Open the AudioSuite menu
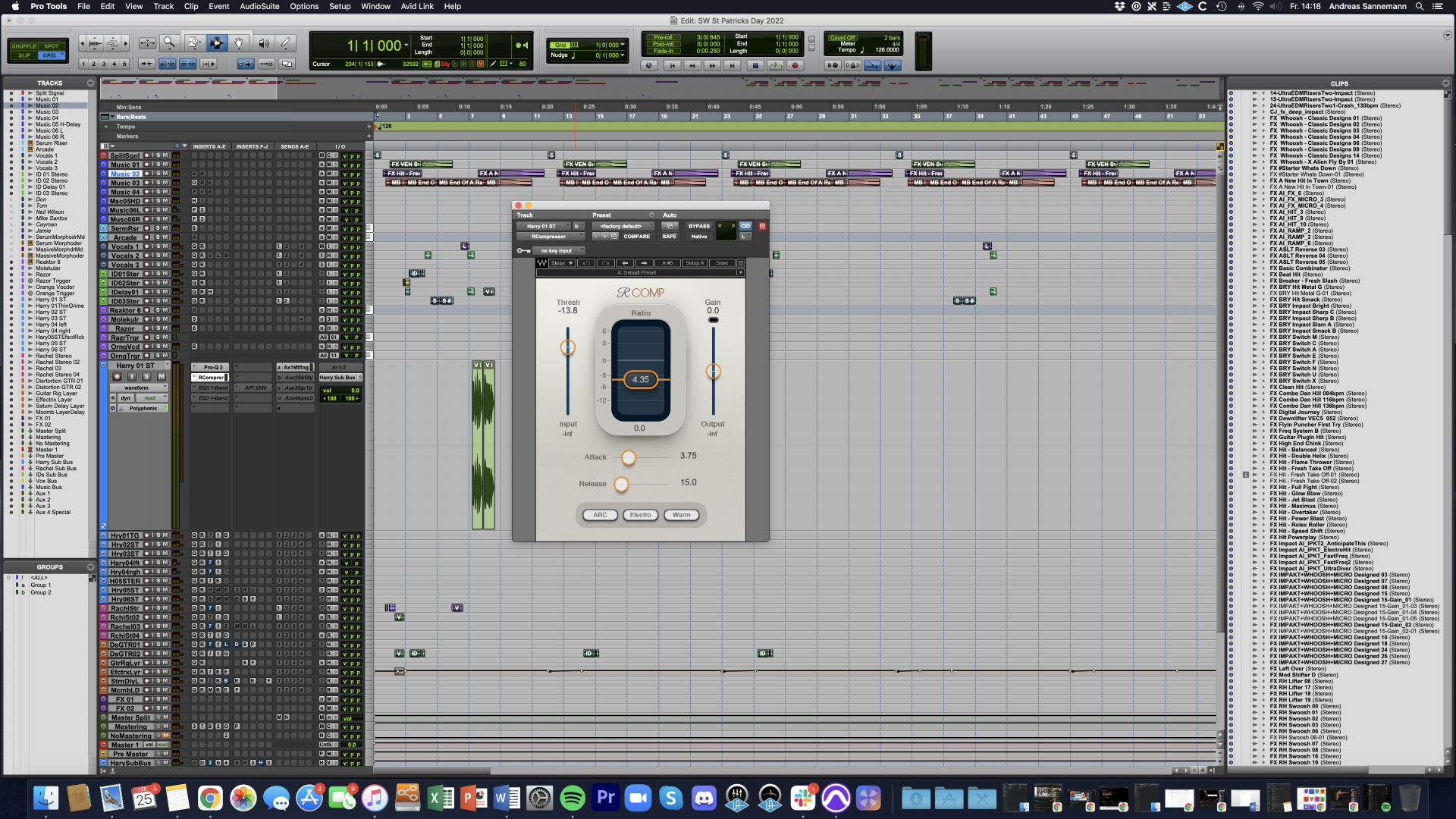This screenshot has width=1456, height=819. [259, 6]
